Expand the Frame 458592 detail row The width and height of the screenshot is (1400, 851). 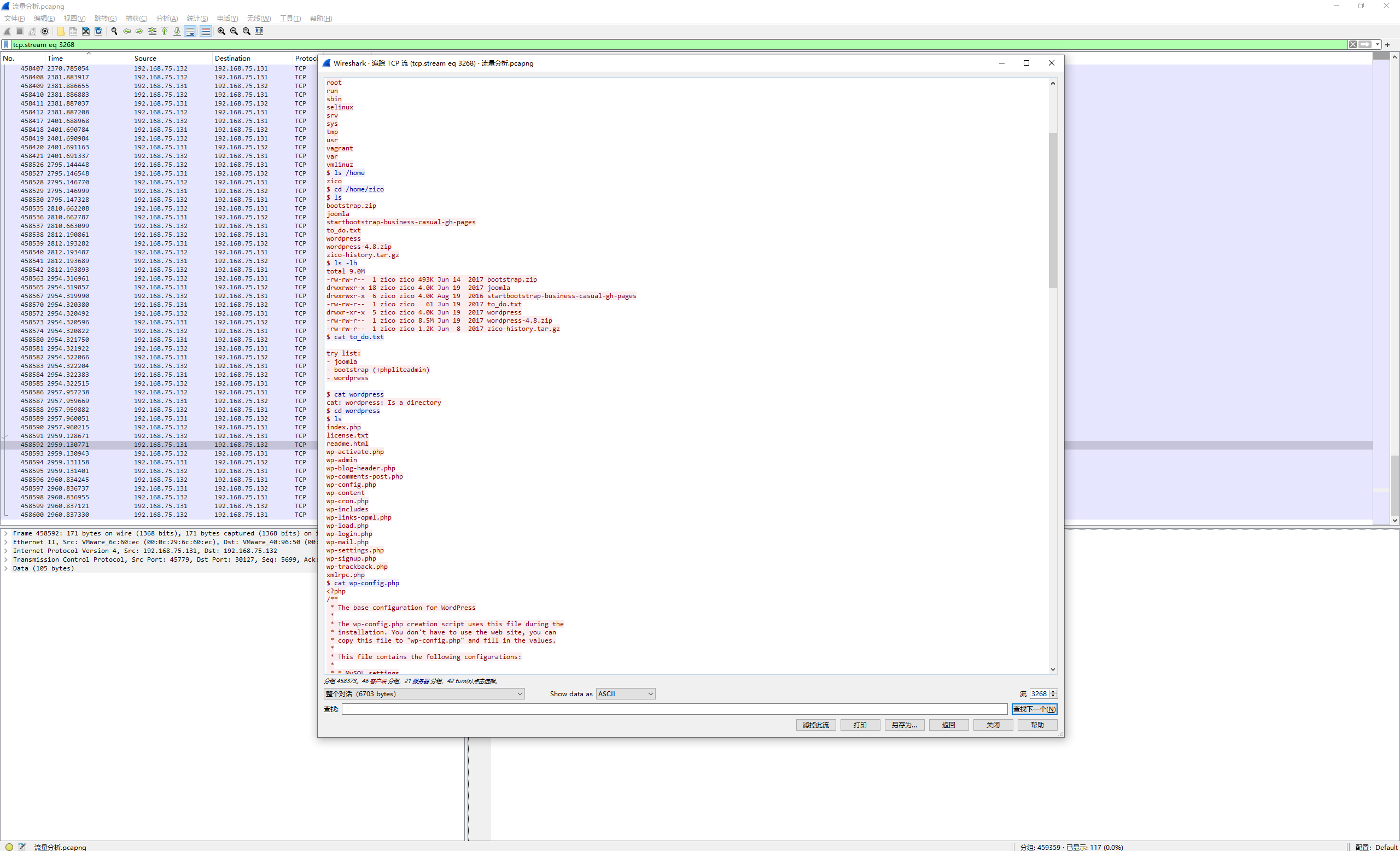(x=5, y=533)
